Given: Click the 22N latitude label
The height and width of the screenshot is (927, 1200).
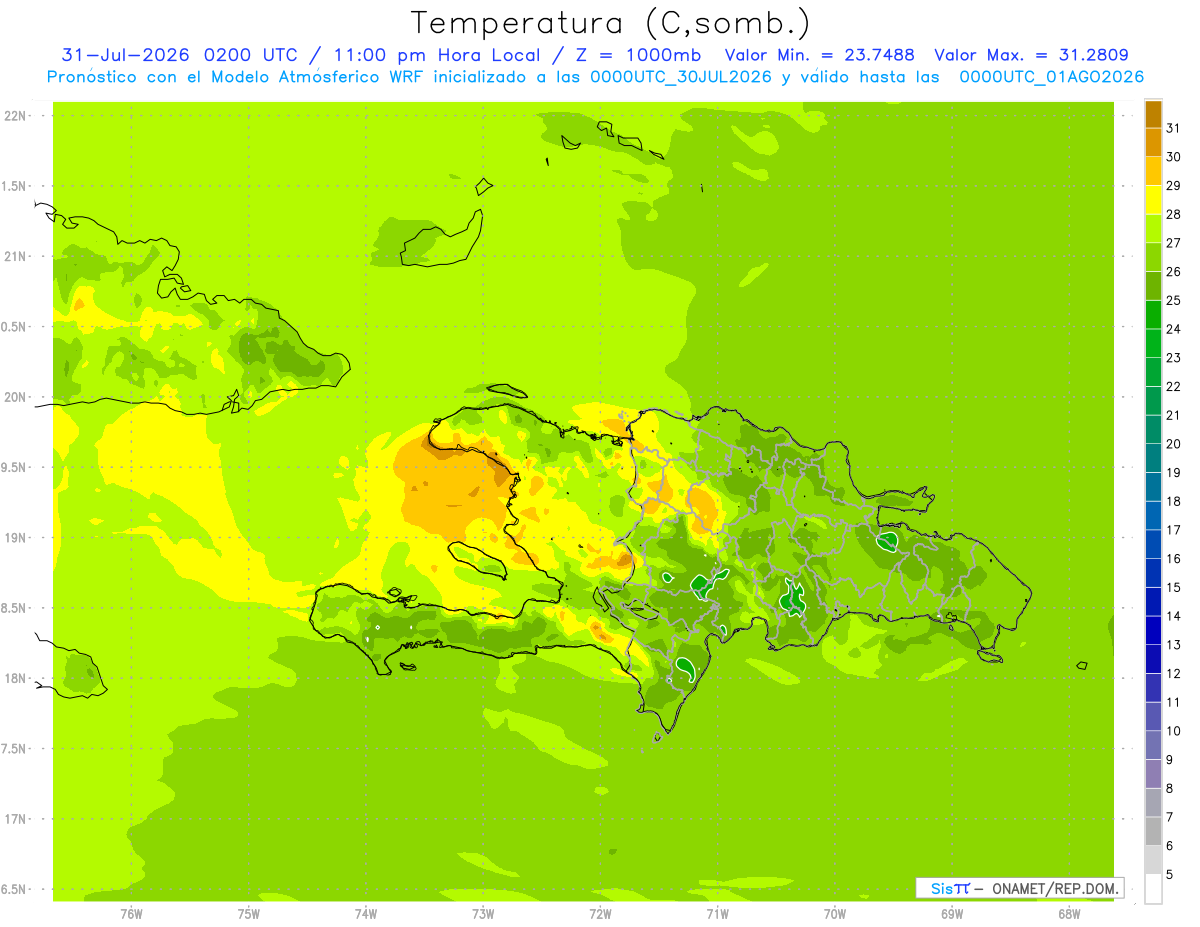Looking at the screenshot, I should click(17, 116).
